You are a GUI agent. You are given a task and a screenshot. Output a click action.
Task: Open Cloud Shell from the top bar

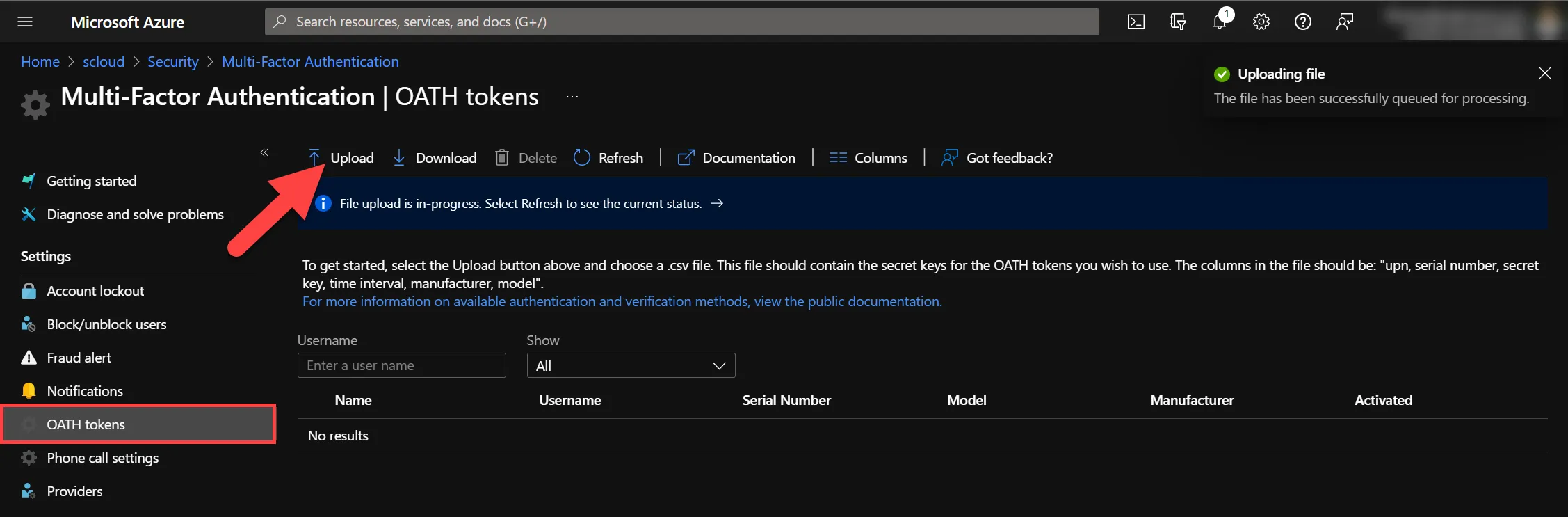(1136, 22)
